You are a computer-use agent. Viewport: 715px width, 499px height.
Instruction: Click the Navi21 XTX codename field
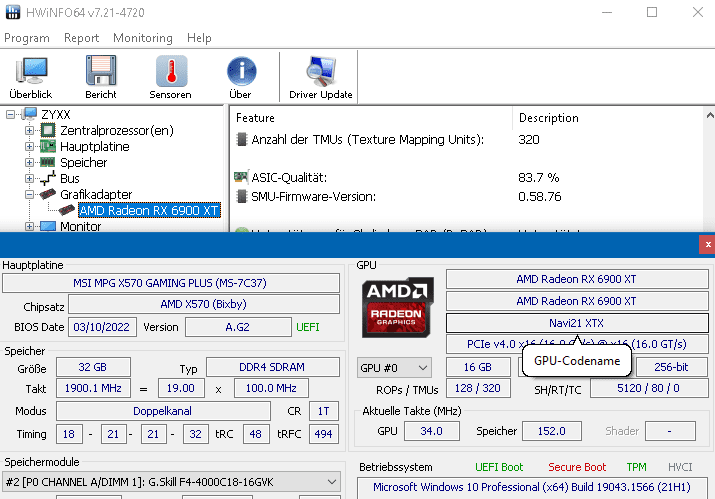click(x=577, y=323)
